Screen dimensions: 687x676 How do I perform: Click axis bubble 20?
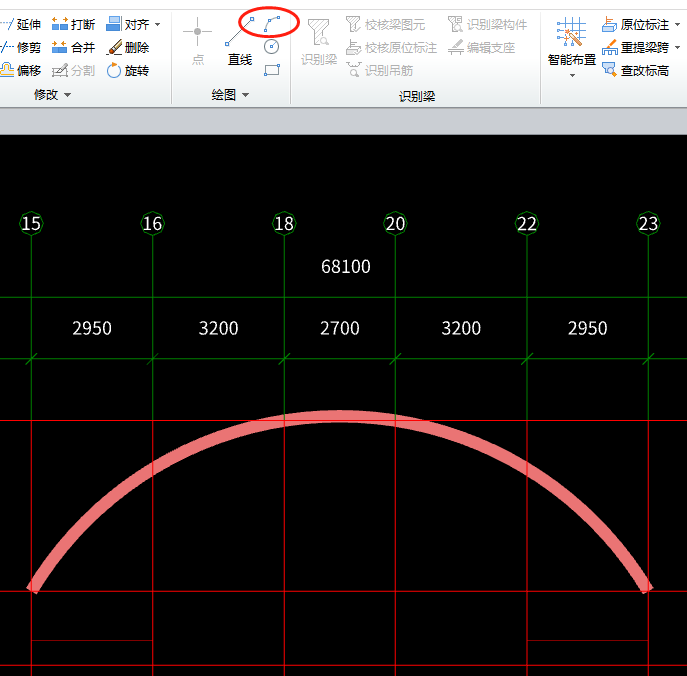[x=395, y=223]
